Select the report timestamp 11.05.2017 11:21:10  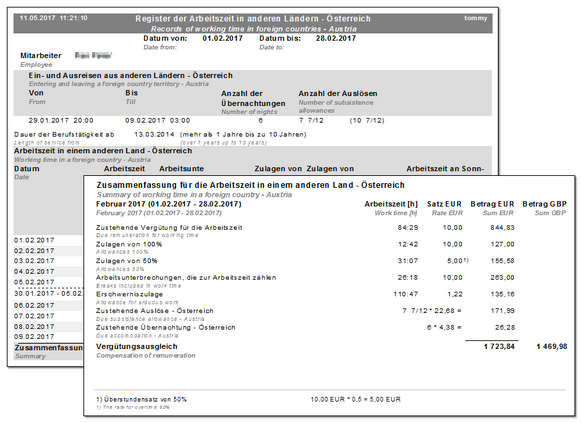coord(53,18)
